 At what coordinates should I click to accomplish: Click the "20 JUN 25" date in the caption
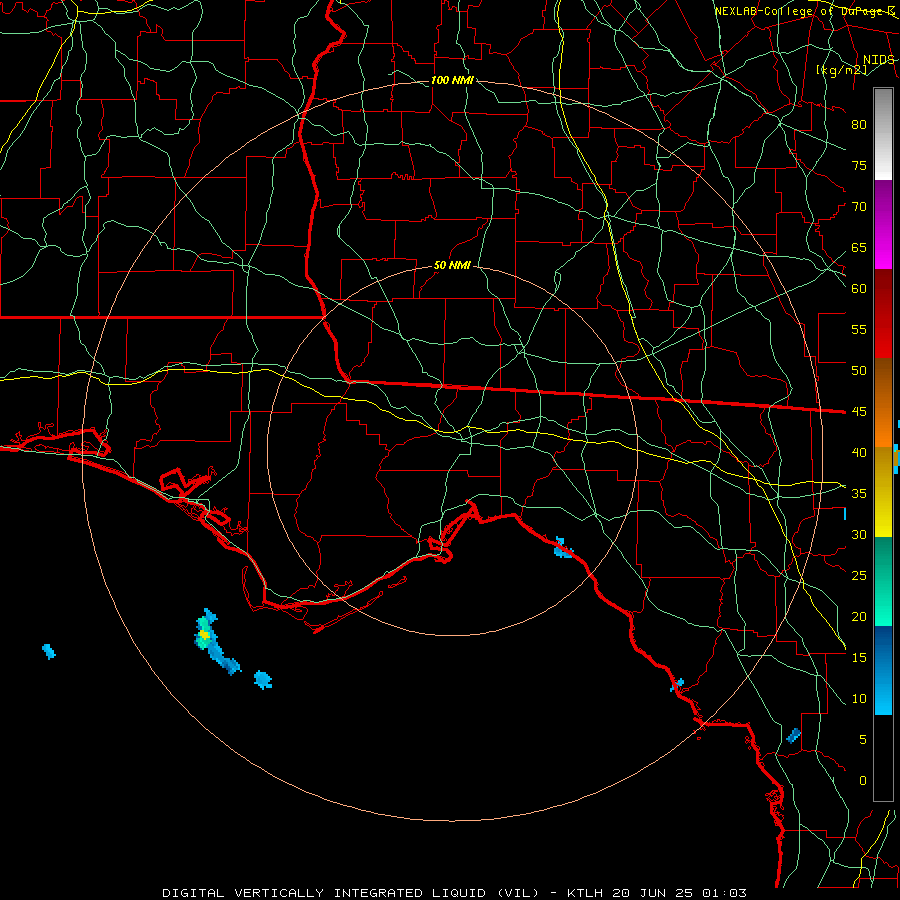click(x=653, y=893)
